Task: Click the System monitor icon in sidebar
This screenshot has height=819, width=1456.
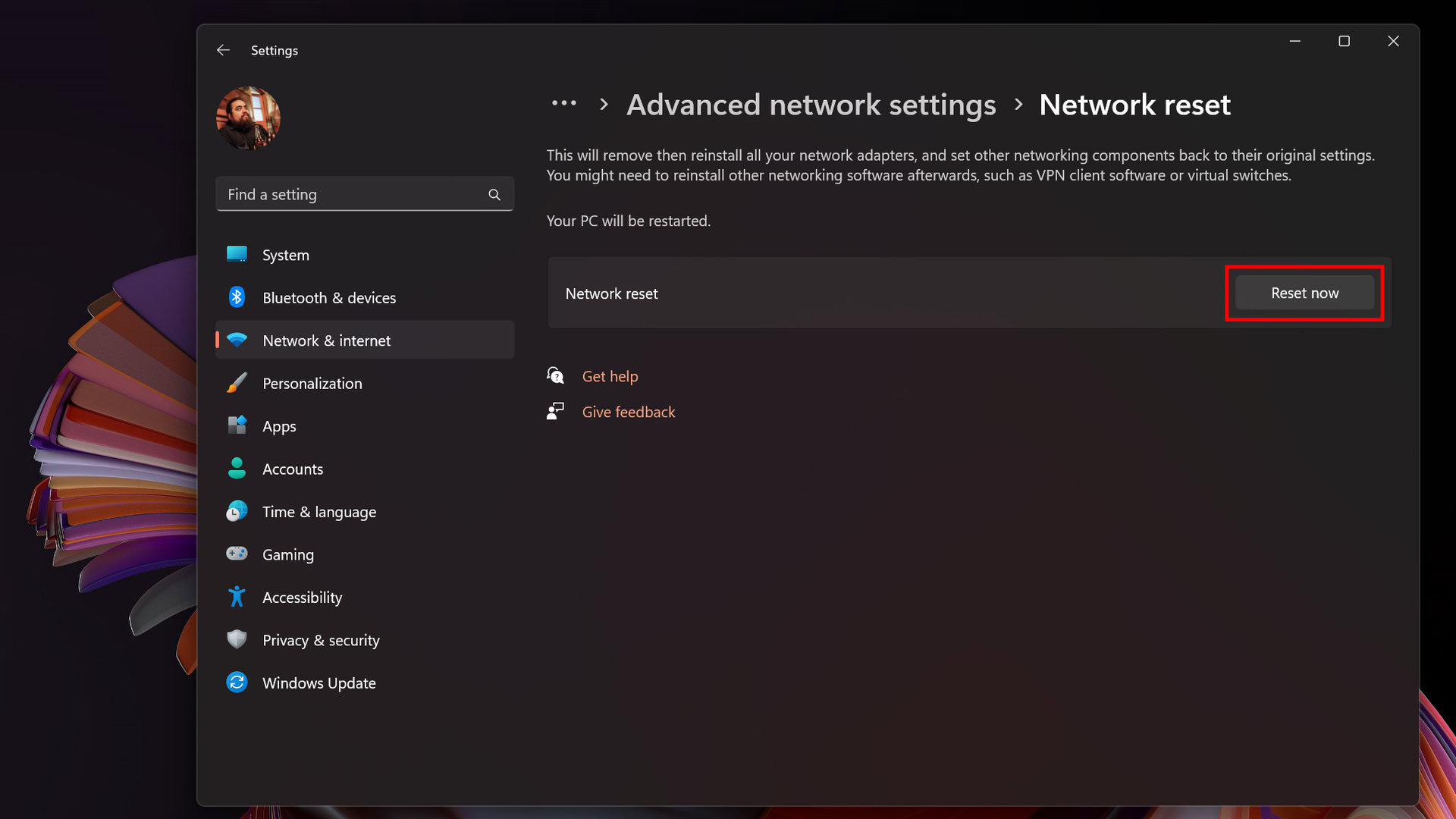Action: click(237, 254)
